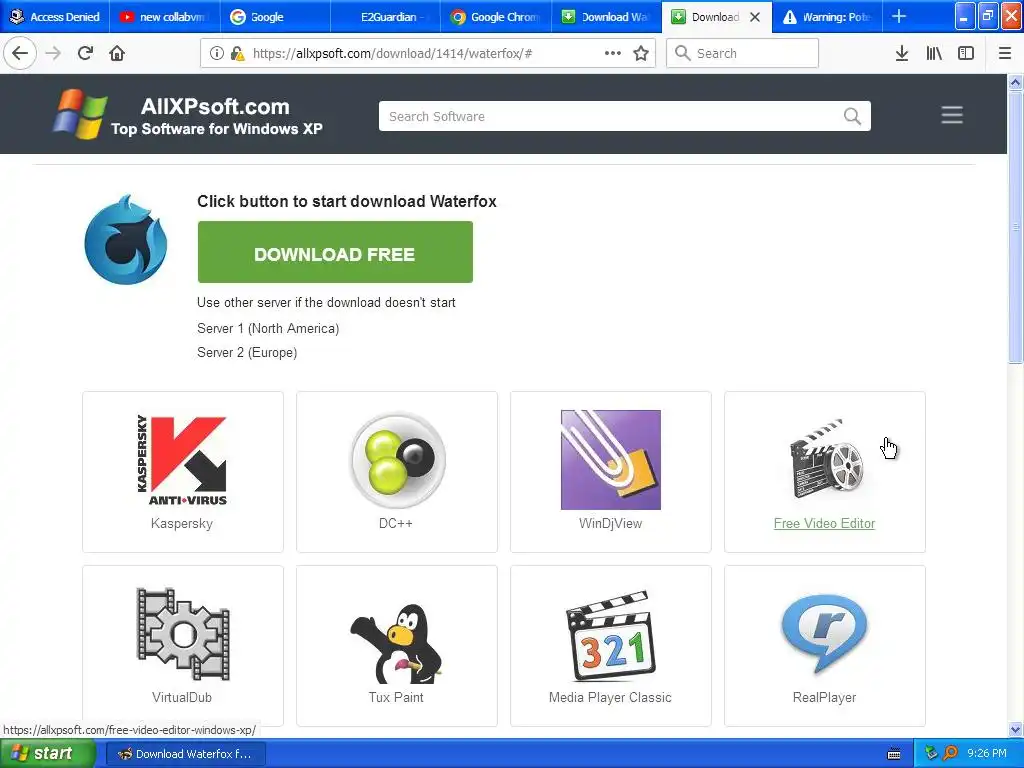Reload the page with the refresh icon

pyautogui.click(x=85, y=53)
